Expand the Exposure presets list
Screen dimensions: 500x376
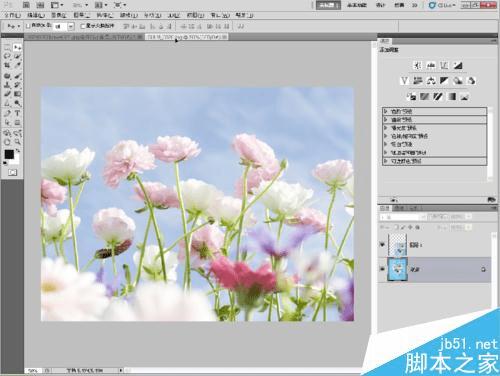pos(386,128)
